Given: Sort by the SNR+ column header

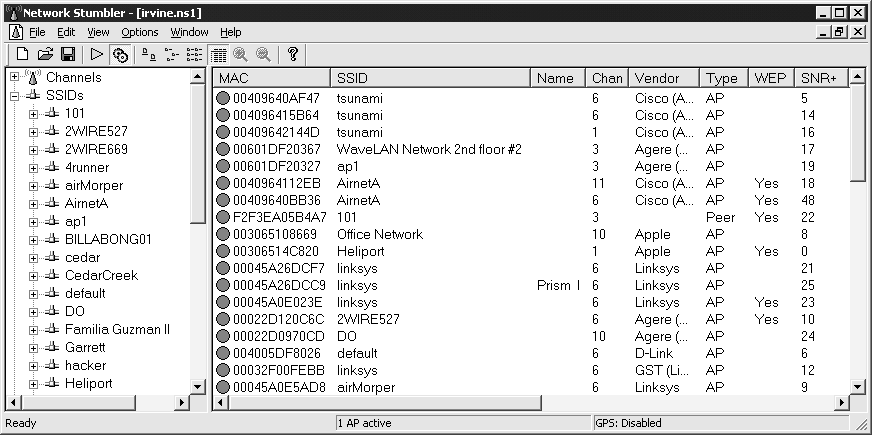Looking at the screenshot, I should coord(821,78).
